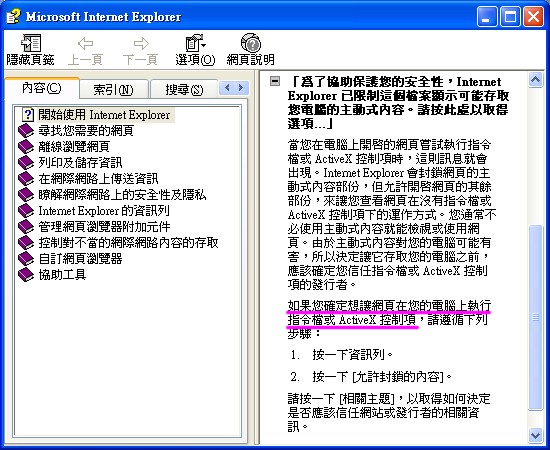Click the book icon beside 自訂網頁瀏覽器
The width and height of the screenshot is (550, 450).
[26, 259]
